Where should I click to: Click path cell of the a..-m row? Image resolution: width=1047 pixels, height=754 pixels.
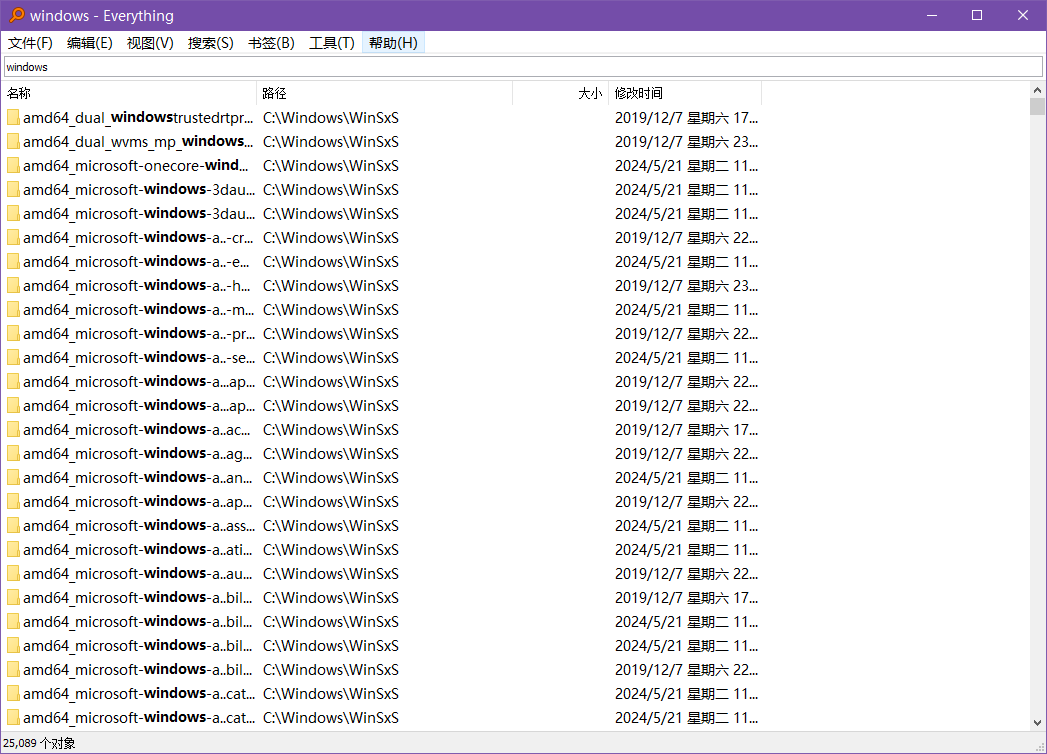point(331,310)
